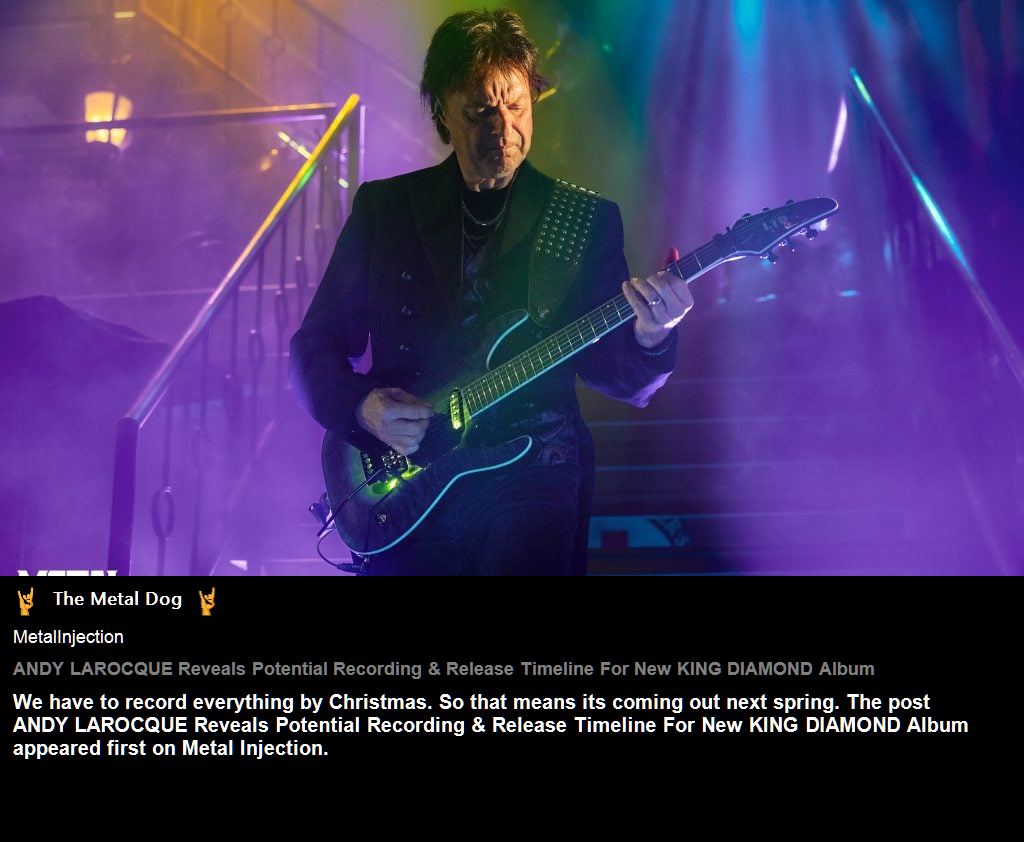Click the glowing green guitar pickup
The height and width of the screenshot is (842, 1024).
point(456,410)
